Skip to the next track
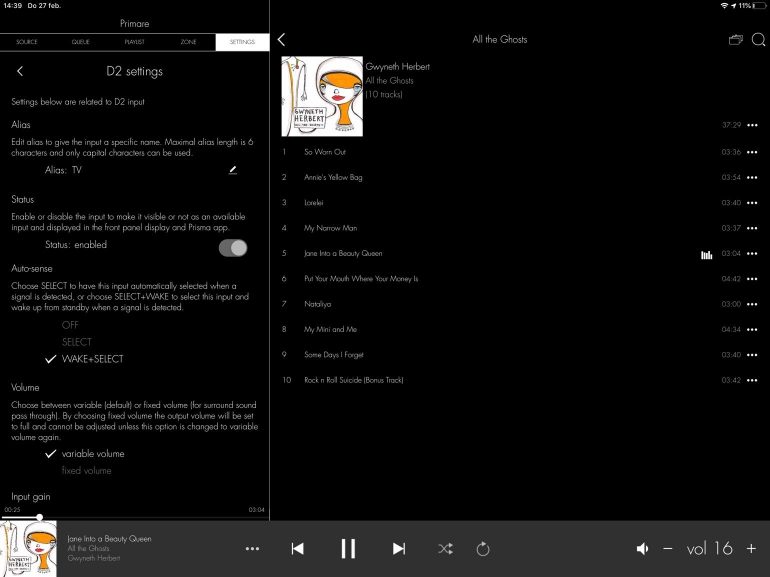This screenshot has height=577, width=770. 399,549
